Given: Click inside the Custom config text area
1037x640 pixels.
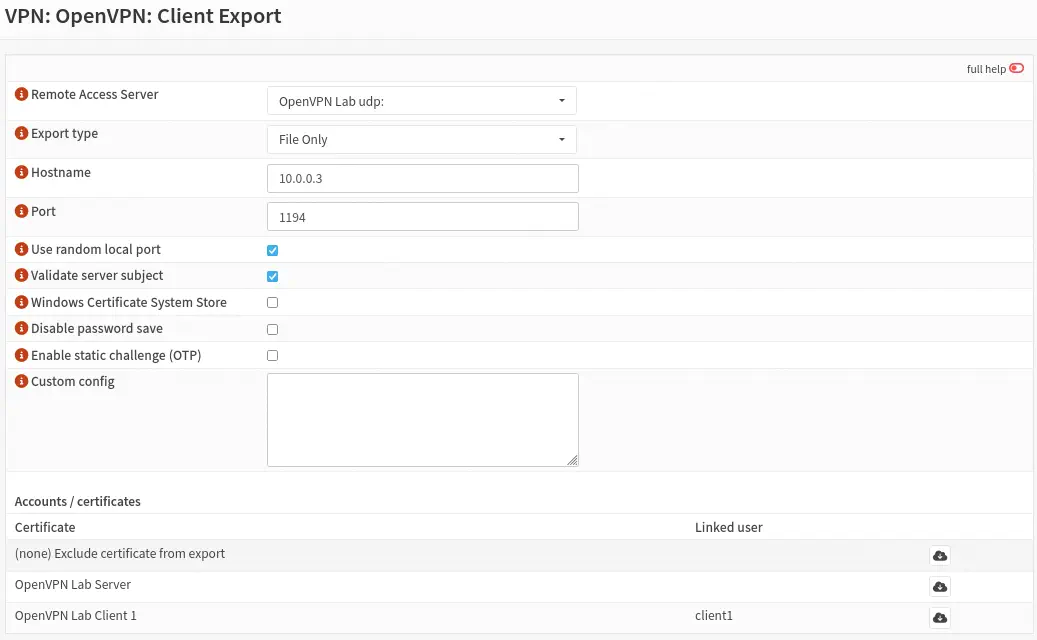Looking at the screenshot, I should click(422, 419).
